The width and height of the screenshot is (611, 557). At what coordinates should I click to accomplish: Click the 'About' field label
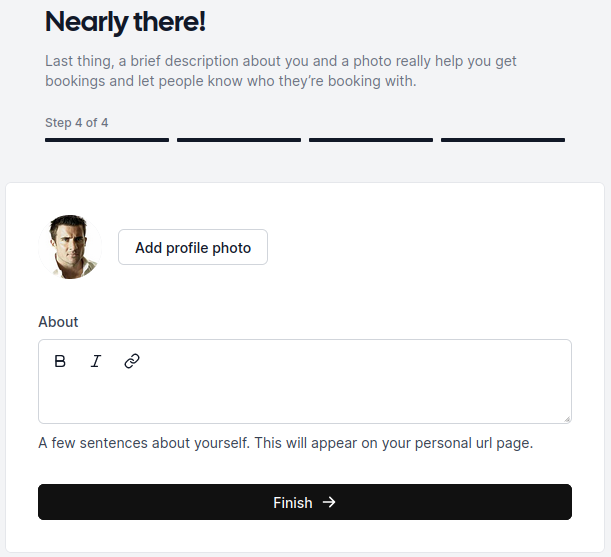pyautogui.click(x=58, y=322)
